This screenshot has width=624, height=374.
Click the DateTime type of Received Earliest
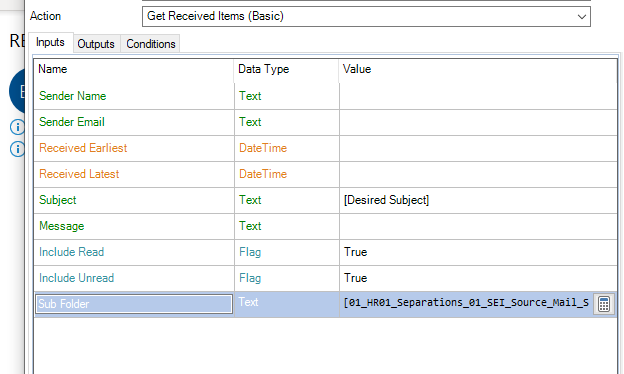click(263, 148)
